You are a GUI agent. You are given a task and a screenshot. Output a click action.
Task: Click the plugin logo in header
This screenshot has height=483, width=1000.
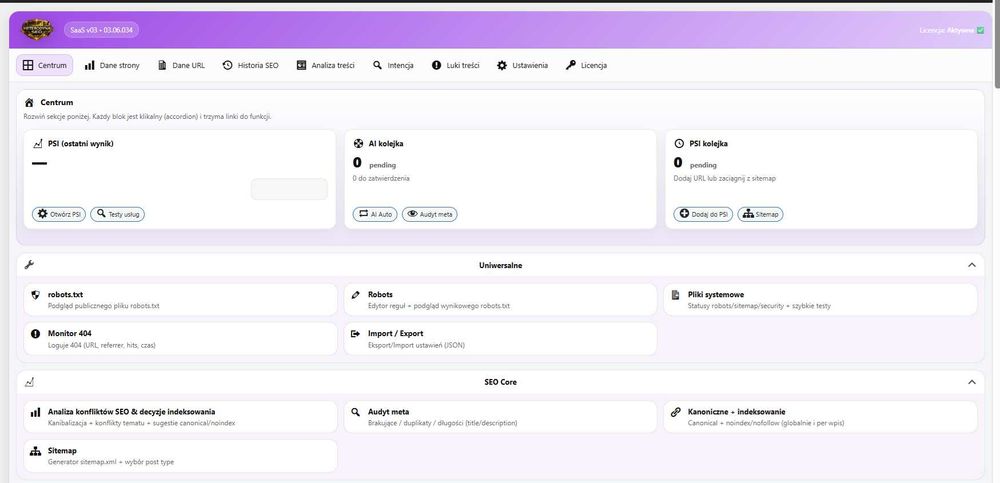[x=37, y=29]
